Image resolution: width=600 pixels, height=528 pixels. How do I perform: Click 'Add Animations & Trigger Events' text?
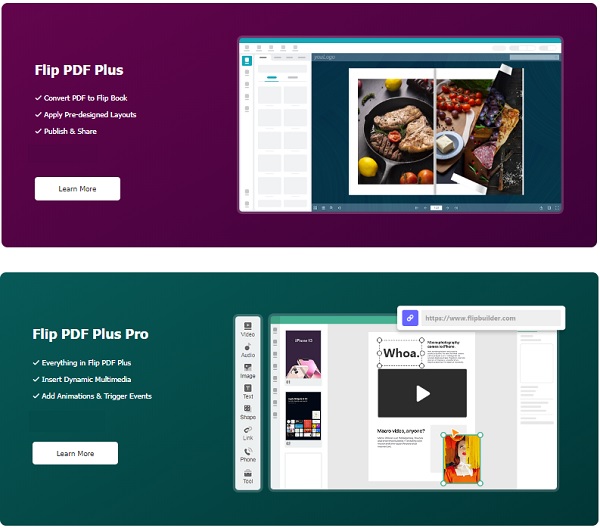(96, 396)
